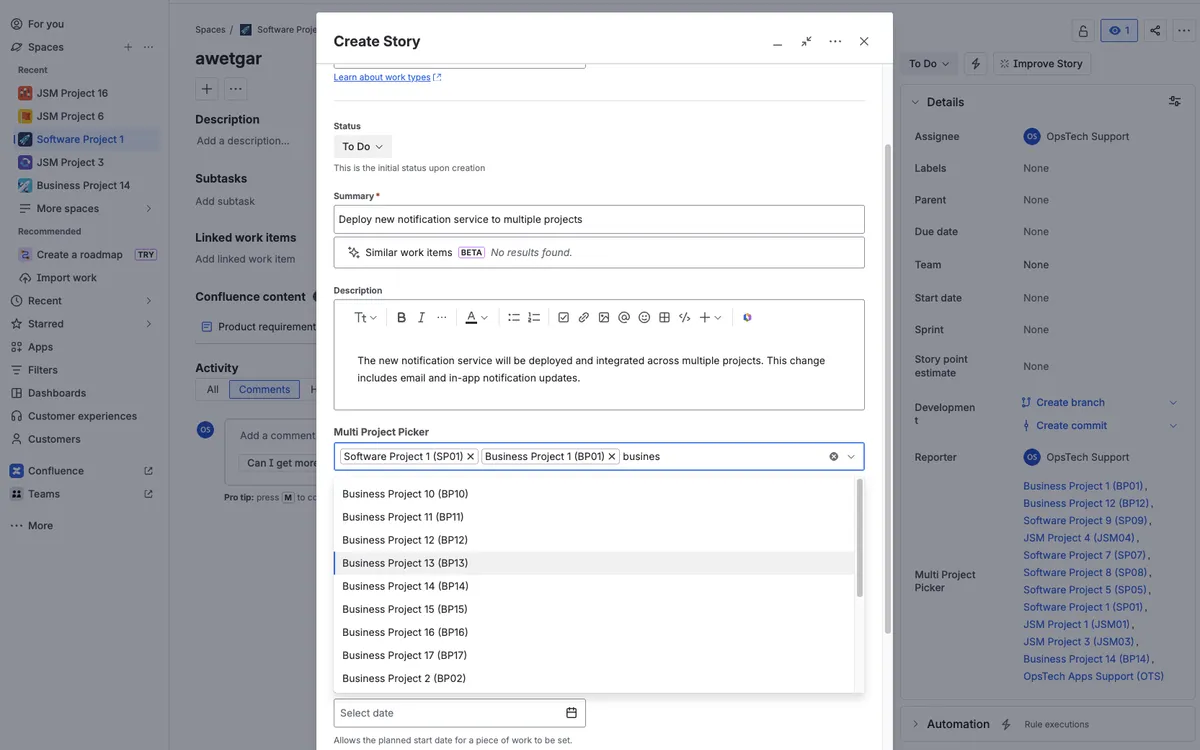Select Business Project 10 (BP10) option
This screenshot has height=750, width=1200.
click(x=594, y=494)
